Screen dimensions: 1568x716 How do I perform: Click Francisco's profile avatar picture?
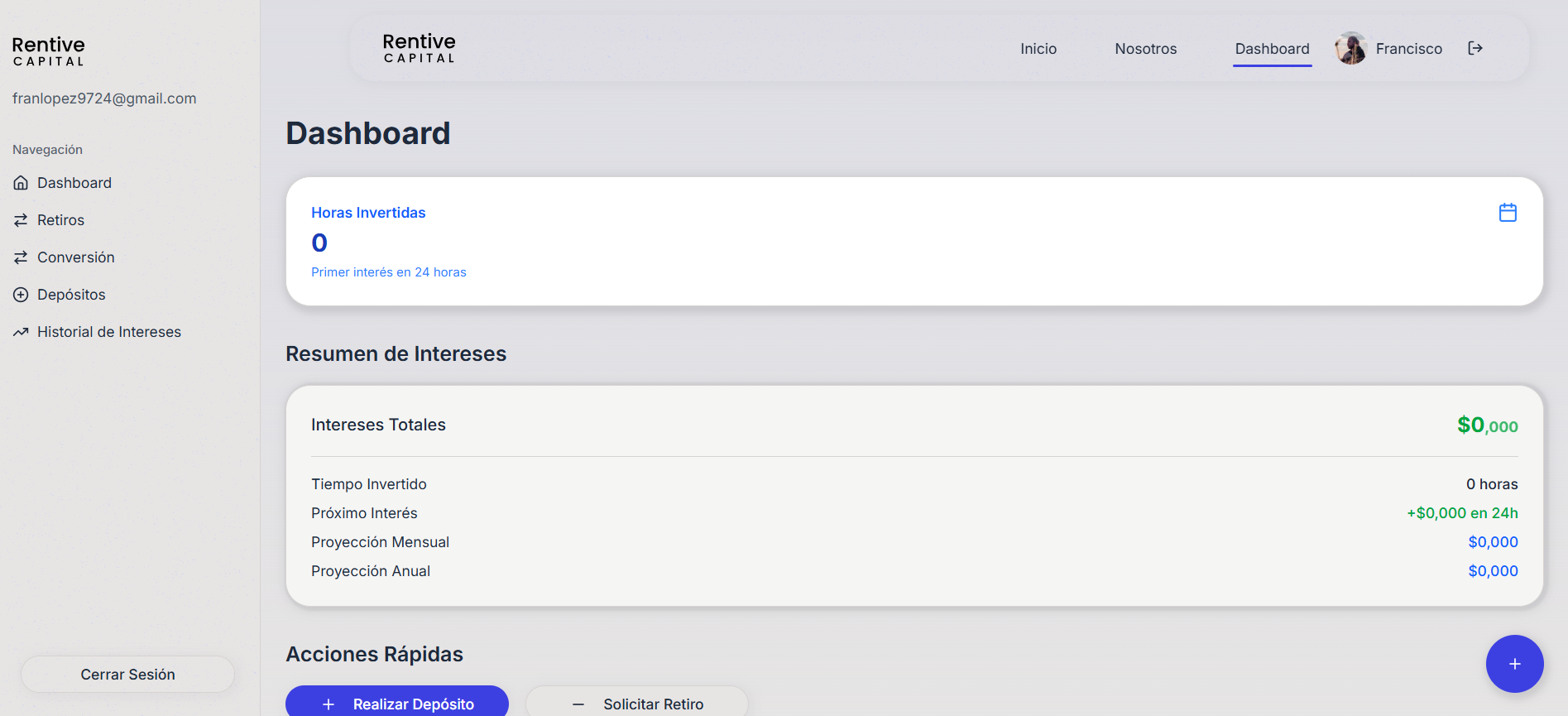1350,49
